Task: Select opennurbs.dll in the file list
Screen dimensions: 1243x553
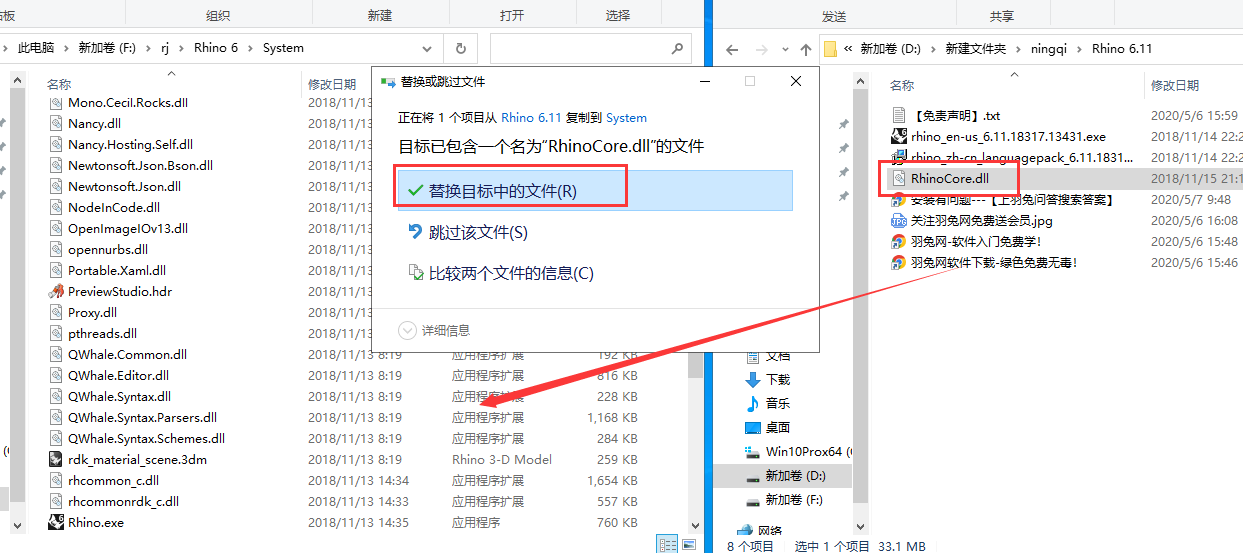Action: [108, 249]
